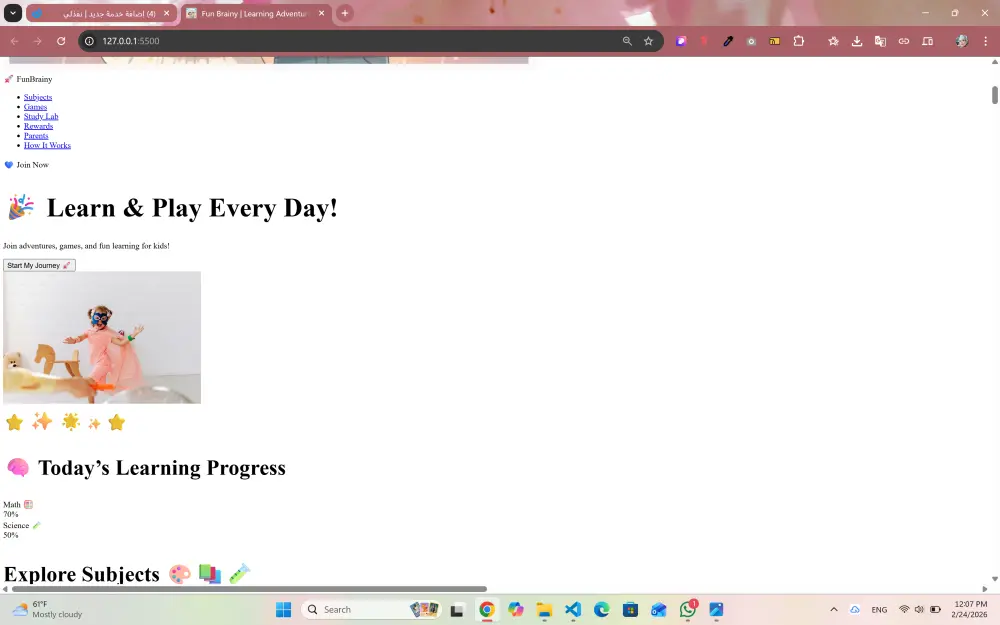Image resolution: width=1000 pixels, height=625 pixels.
Task: Click the yellow cast-style extension icon
Action: (774, 41)
